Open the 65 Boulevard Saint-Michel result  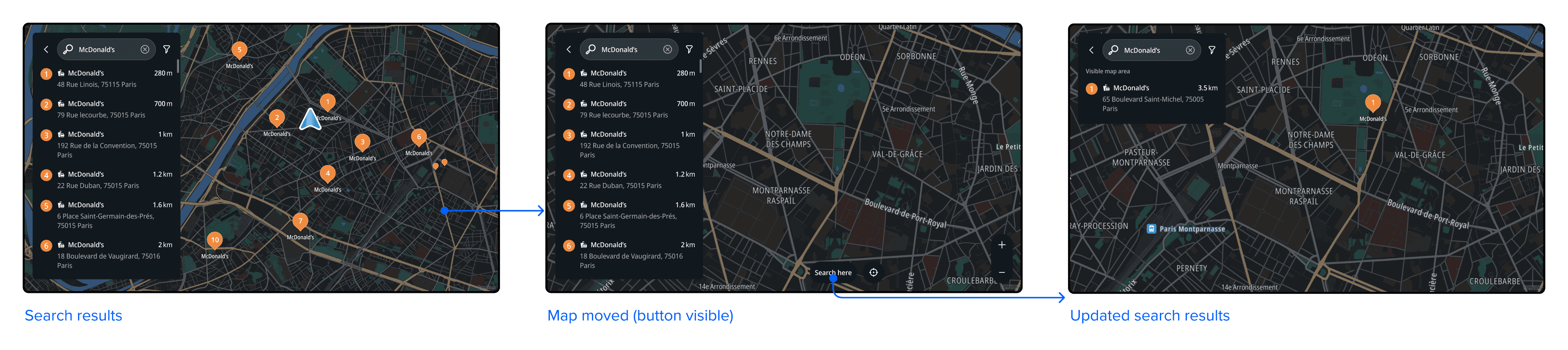(1152, 98)
